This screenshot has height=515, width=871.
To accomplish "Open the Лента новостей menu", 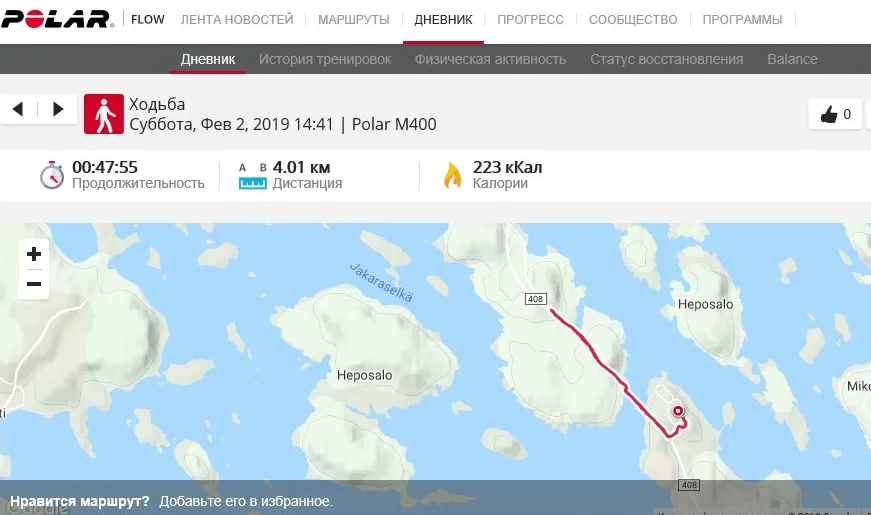I will (x=237, y=19).
